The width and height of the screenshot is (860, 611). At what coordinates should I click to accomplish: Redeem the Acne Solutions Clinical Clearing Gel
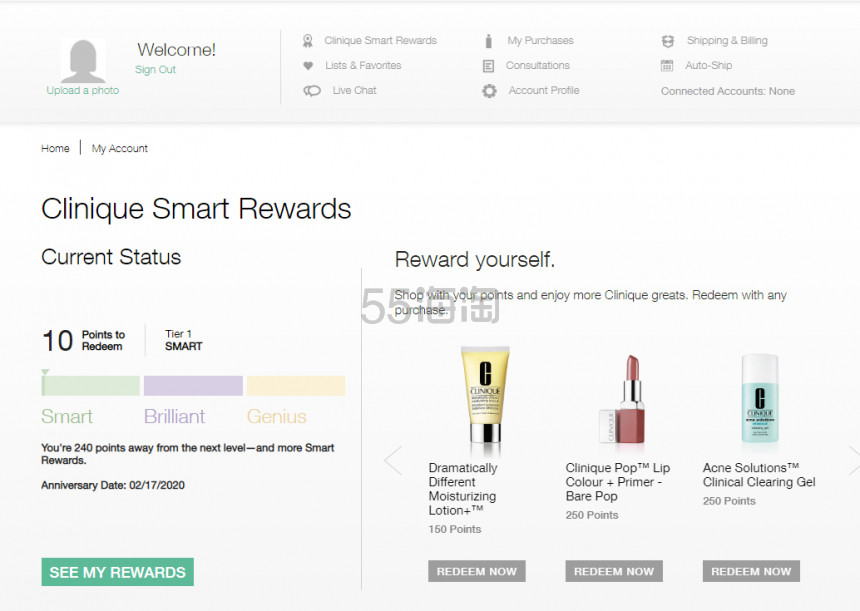751,572
